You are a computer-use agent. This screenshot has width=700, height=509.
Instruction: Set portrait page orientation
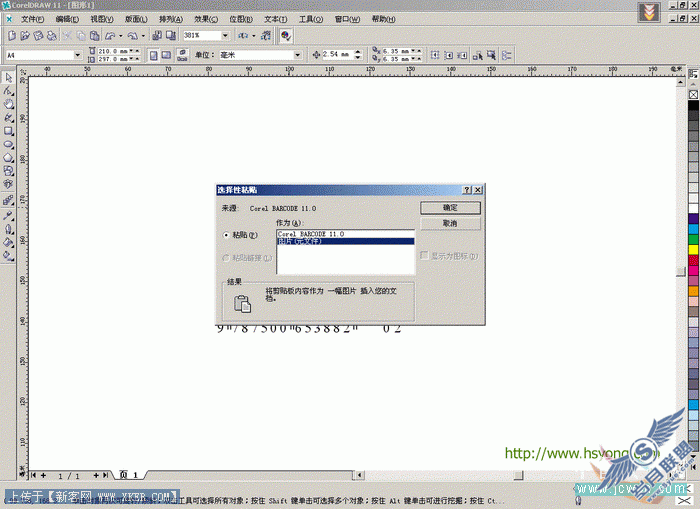click(x=154, y=55)
